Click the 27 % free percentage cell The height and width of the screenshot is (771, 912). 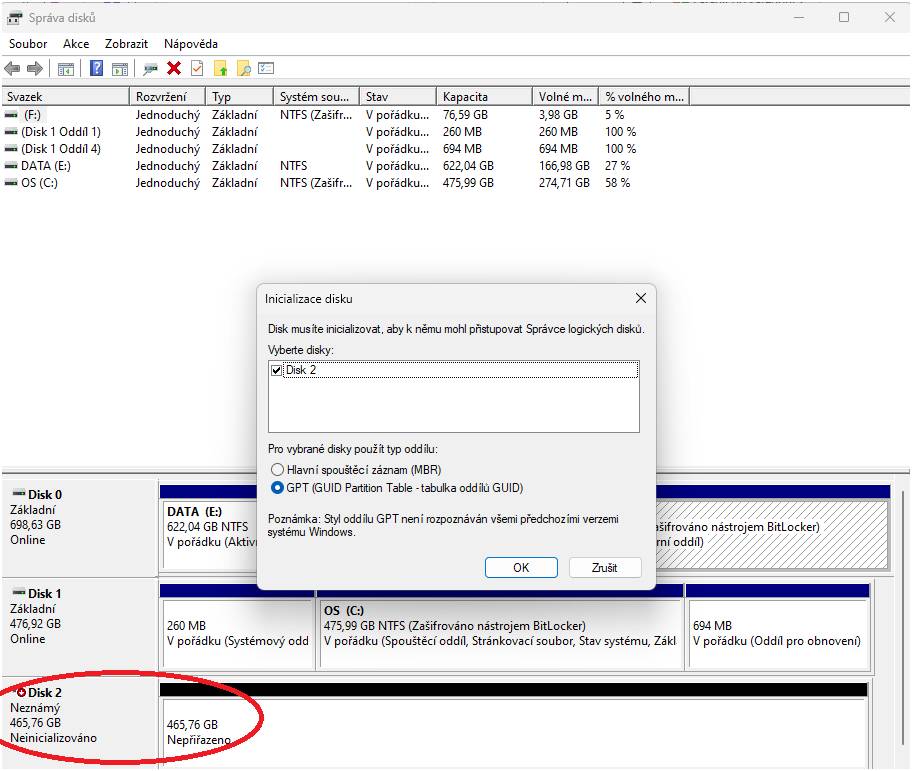tap(618, 166)
